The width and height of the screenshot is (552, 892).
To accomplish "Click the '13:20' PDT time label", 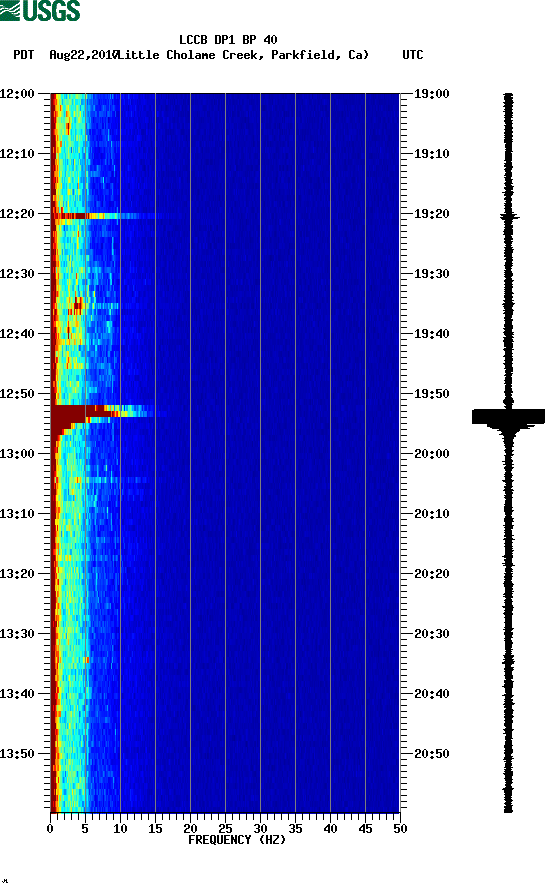I will click(18, 574).
